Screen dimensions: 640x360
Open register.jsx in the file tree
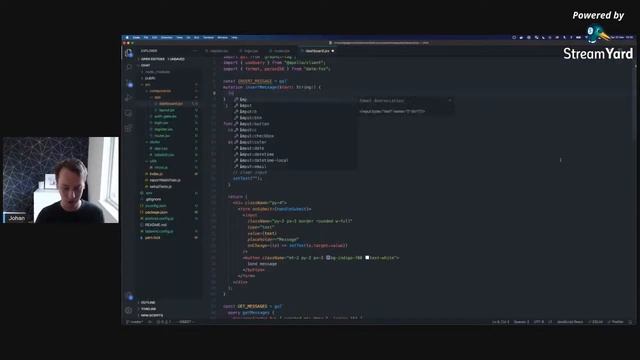[x=163, y=129]
